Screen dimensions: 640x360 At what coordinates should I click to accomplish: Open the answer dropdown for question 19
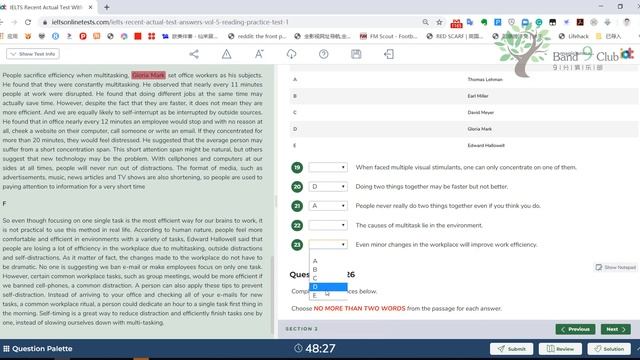point(328,167)
